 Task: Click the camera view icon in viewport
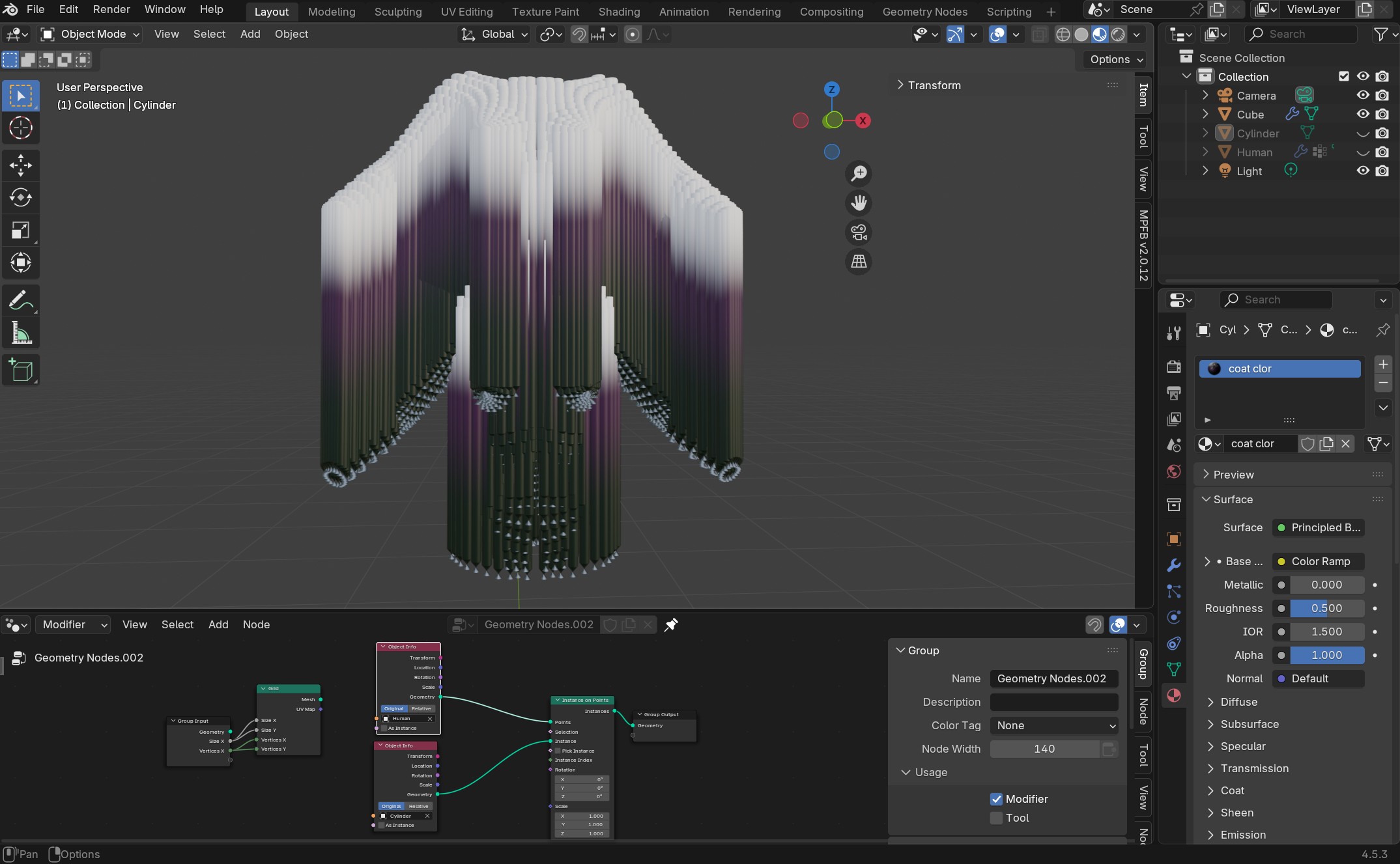(x=859, y=232)
